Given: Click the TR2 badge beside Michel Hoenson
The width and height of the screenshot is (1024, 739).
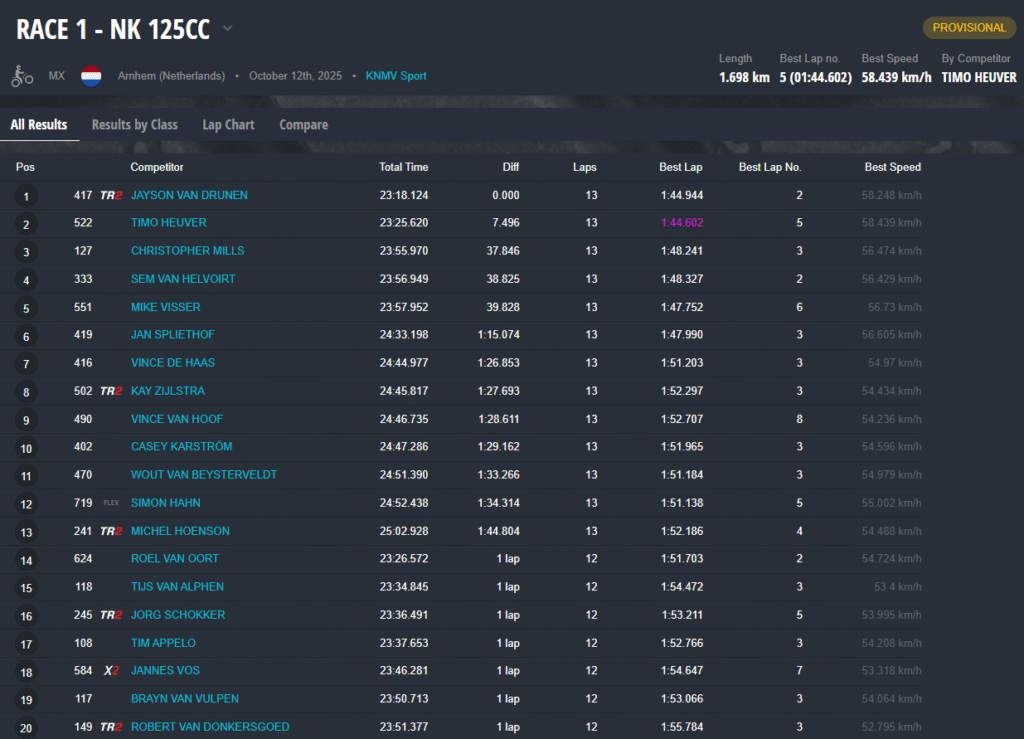Looking at the screenshot, I should coord(111,531).
